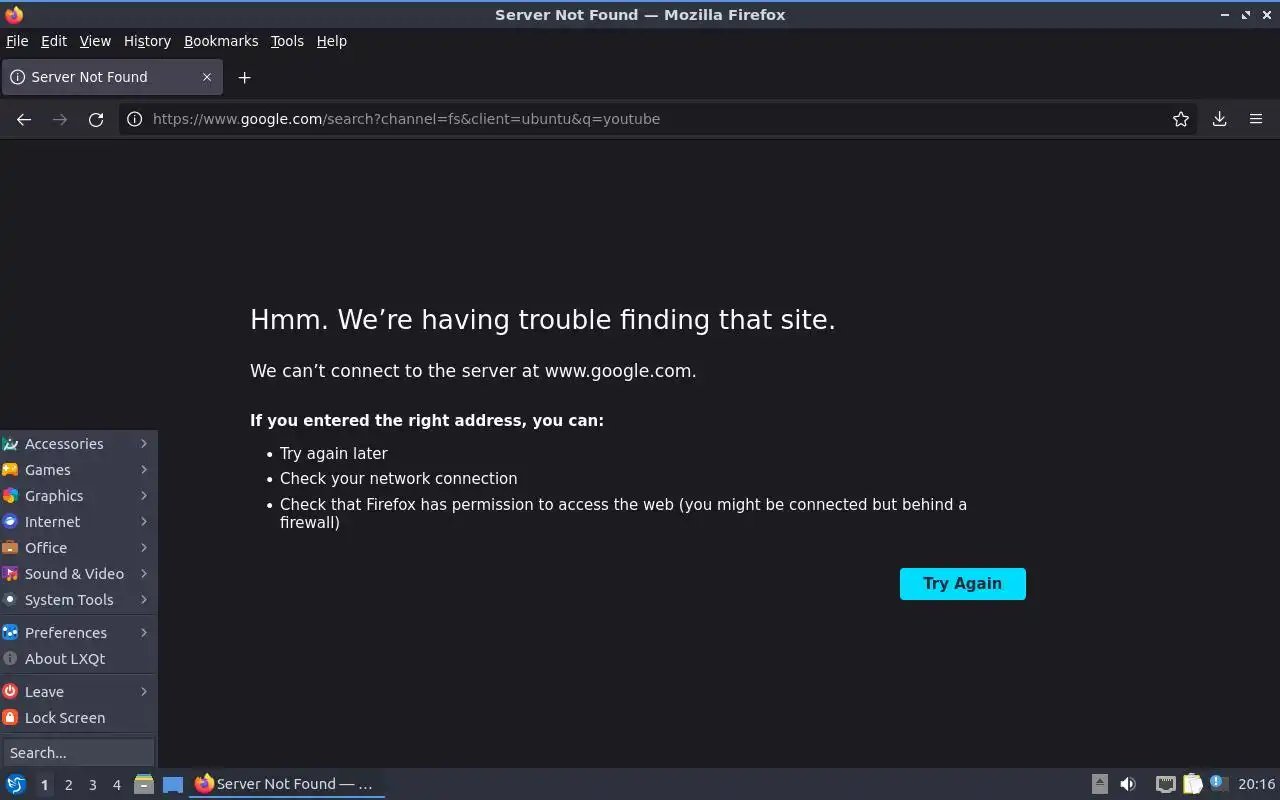Open the Bookmarks menu

click(x=221, y=41)
